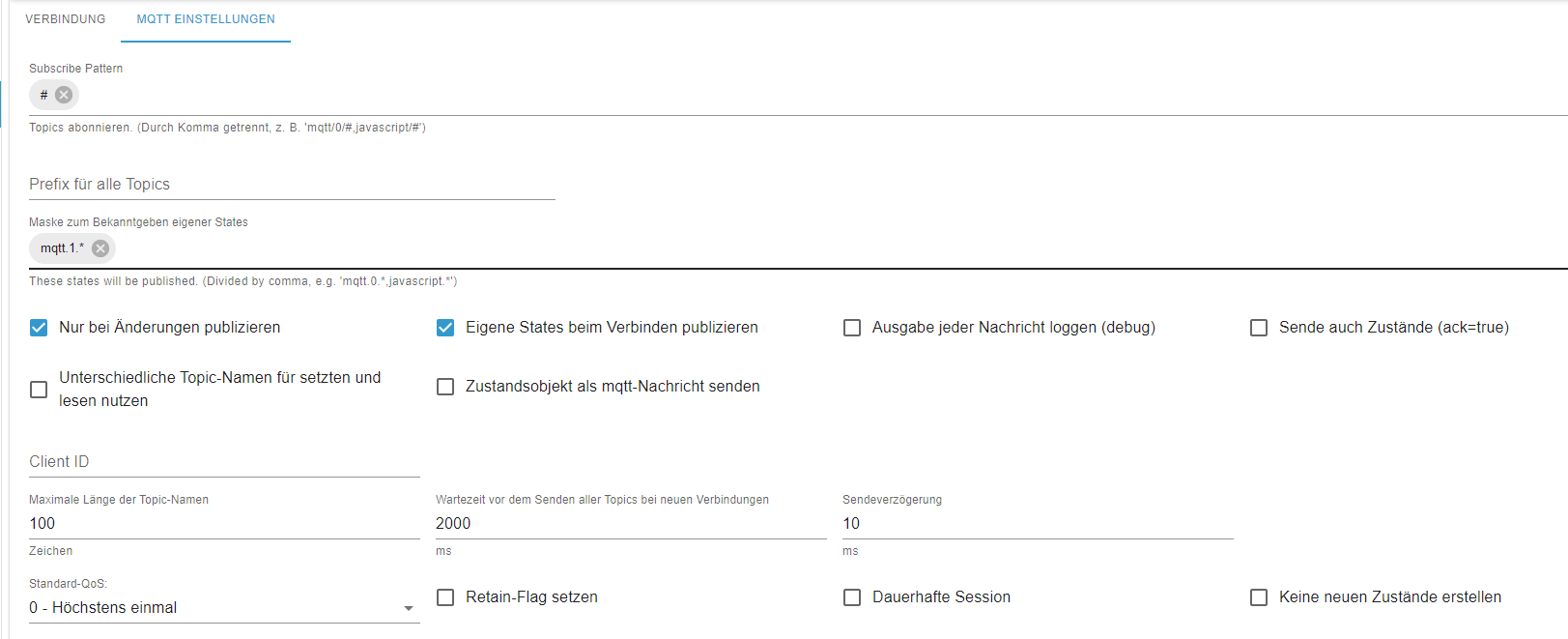Enable different topic names for set and read

click(39, 390)
